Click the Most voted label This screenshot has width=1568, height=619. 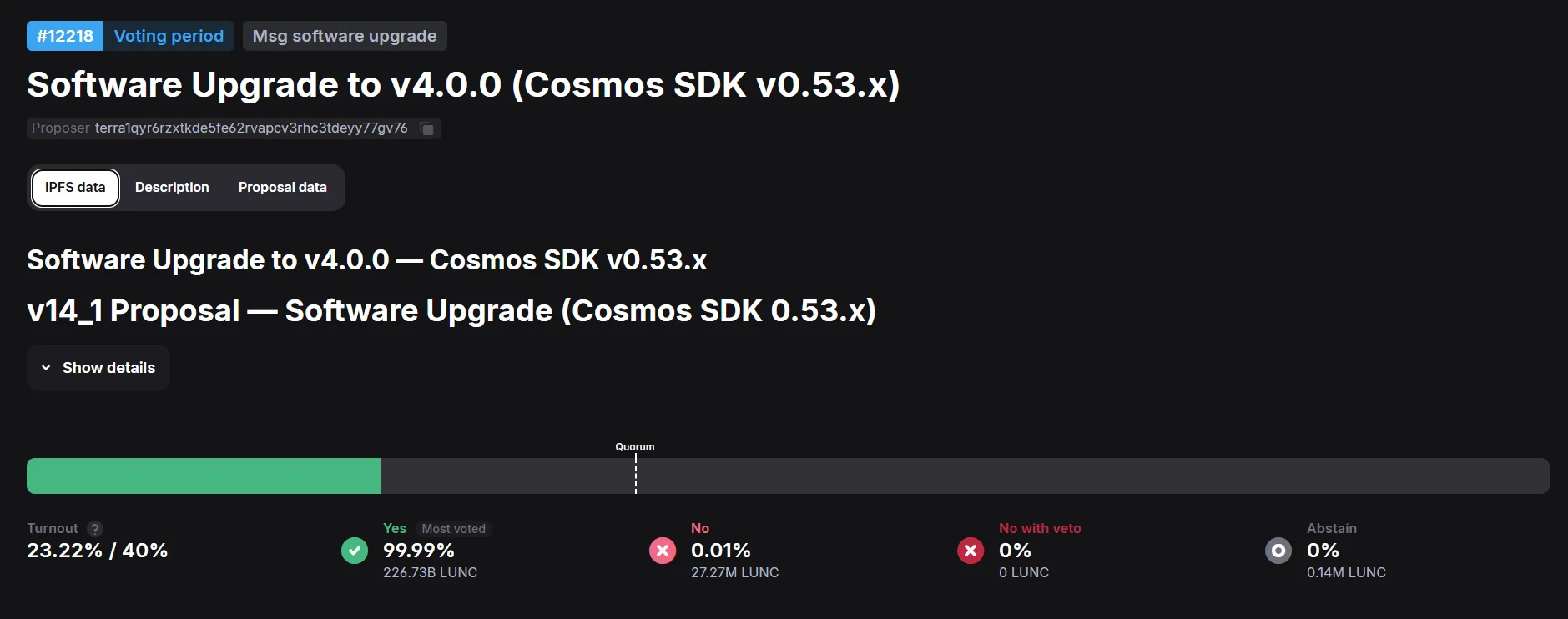tap(453, 529)
